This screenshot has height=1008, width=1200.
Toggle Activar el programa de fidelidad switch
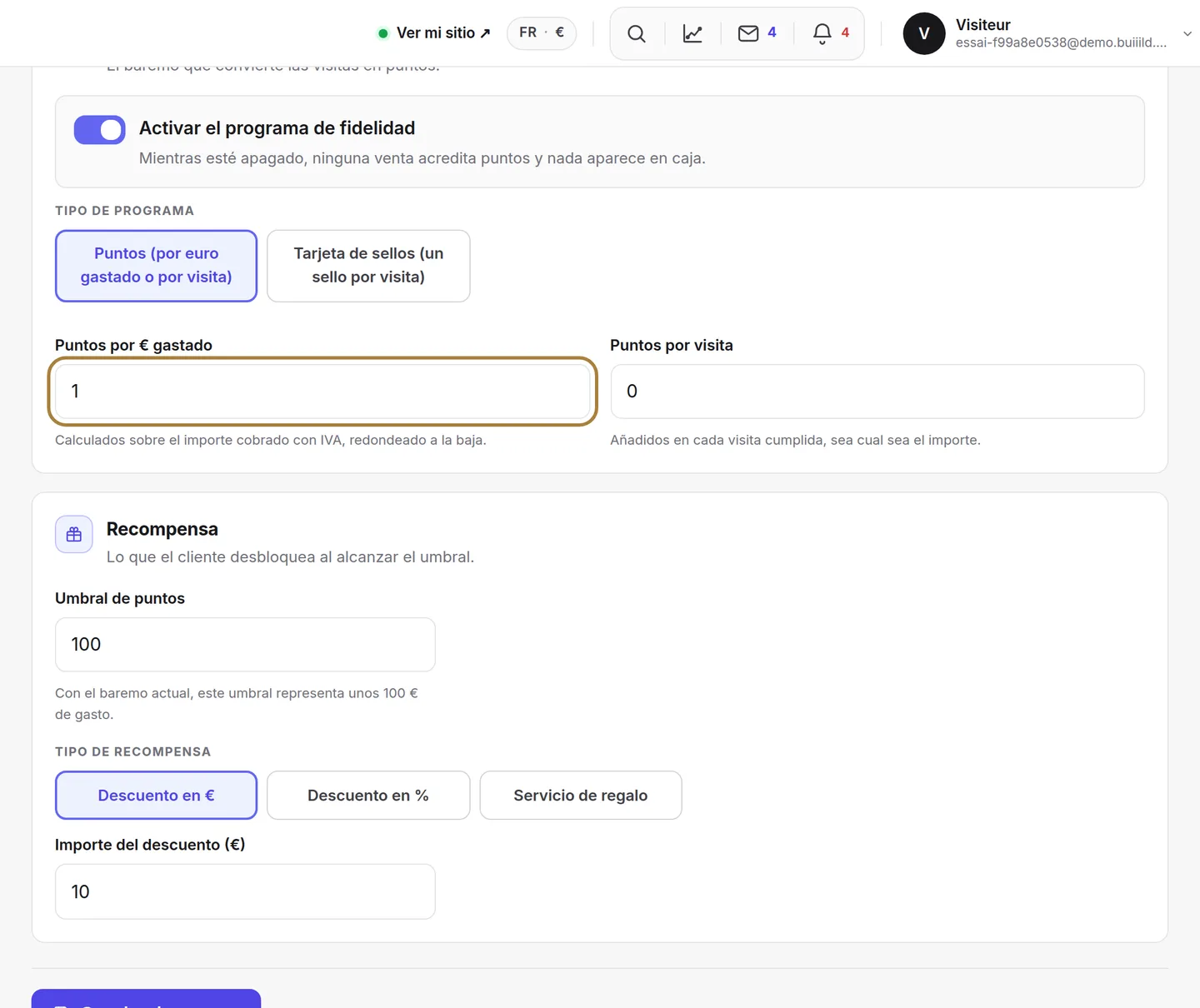pos(99,130)
